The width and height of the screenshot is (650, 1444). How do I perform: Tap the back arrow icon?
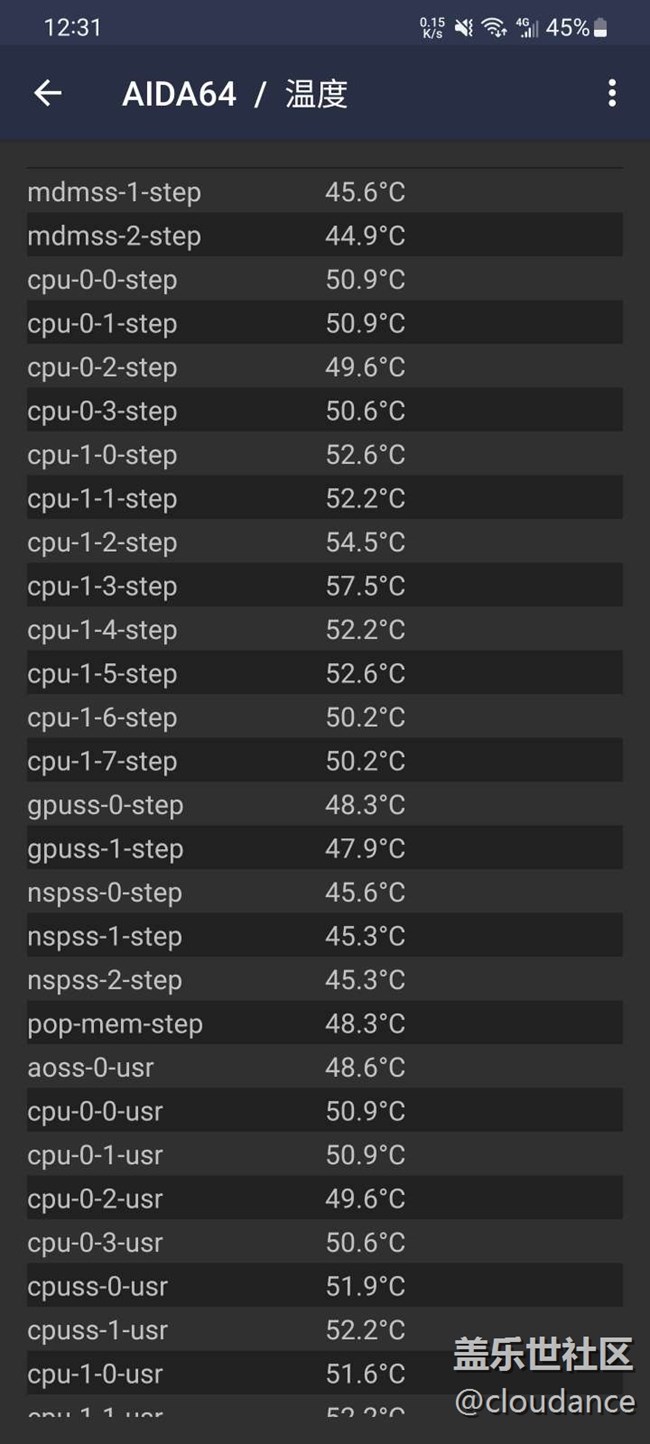pos(48,94)
